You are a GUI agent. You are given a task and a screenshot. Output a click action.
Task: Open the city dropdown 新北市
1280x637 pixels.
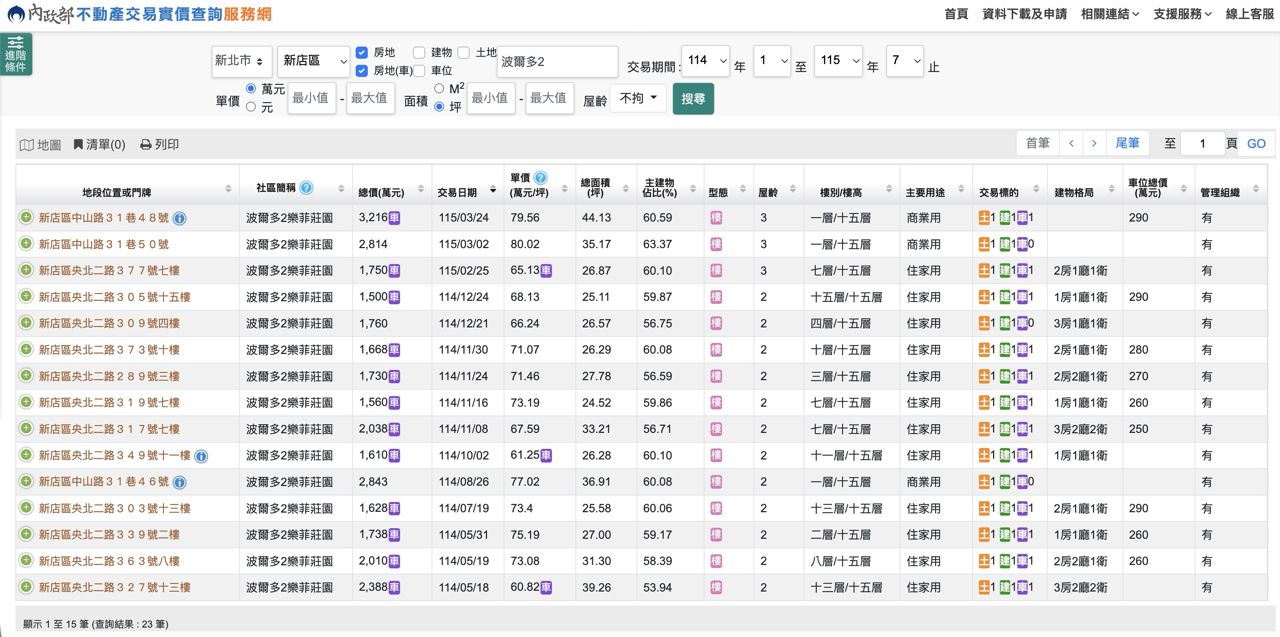[x=242, y=61]
